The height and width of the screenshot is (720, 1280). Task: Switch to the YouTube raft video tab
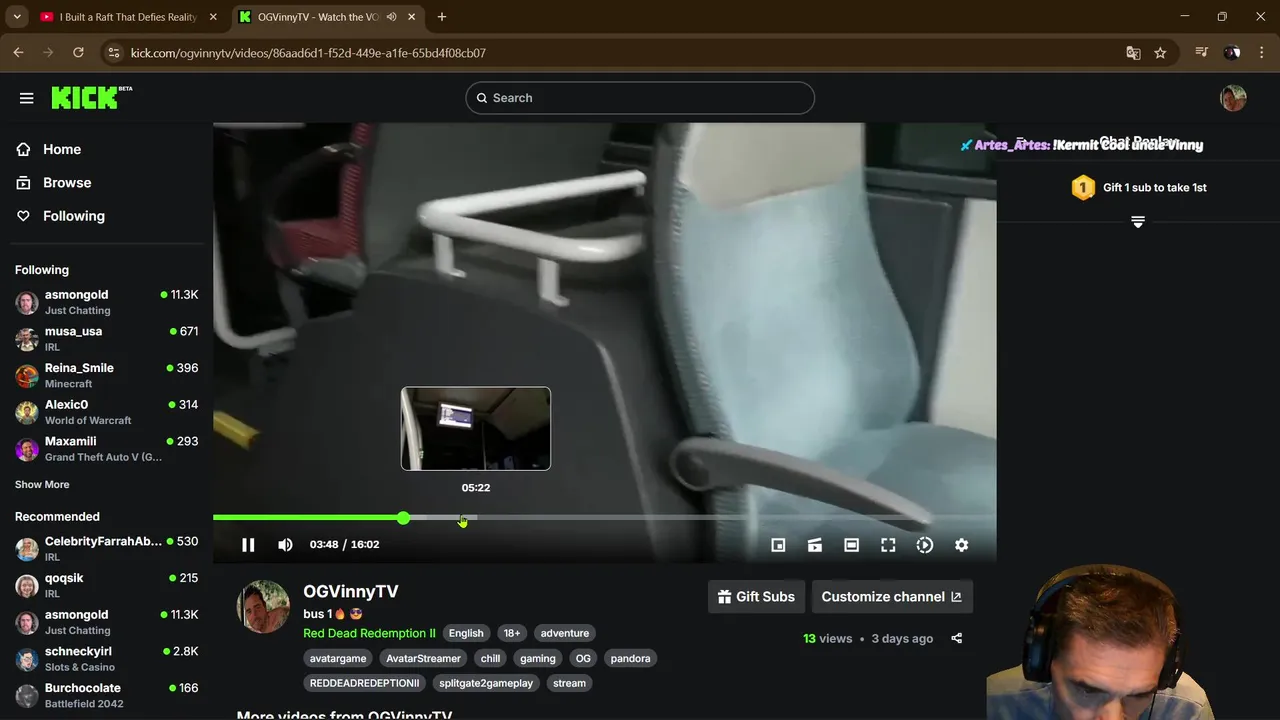point(128,17)
